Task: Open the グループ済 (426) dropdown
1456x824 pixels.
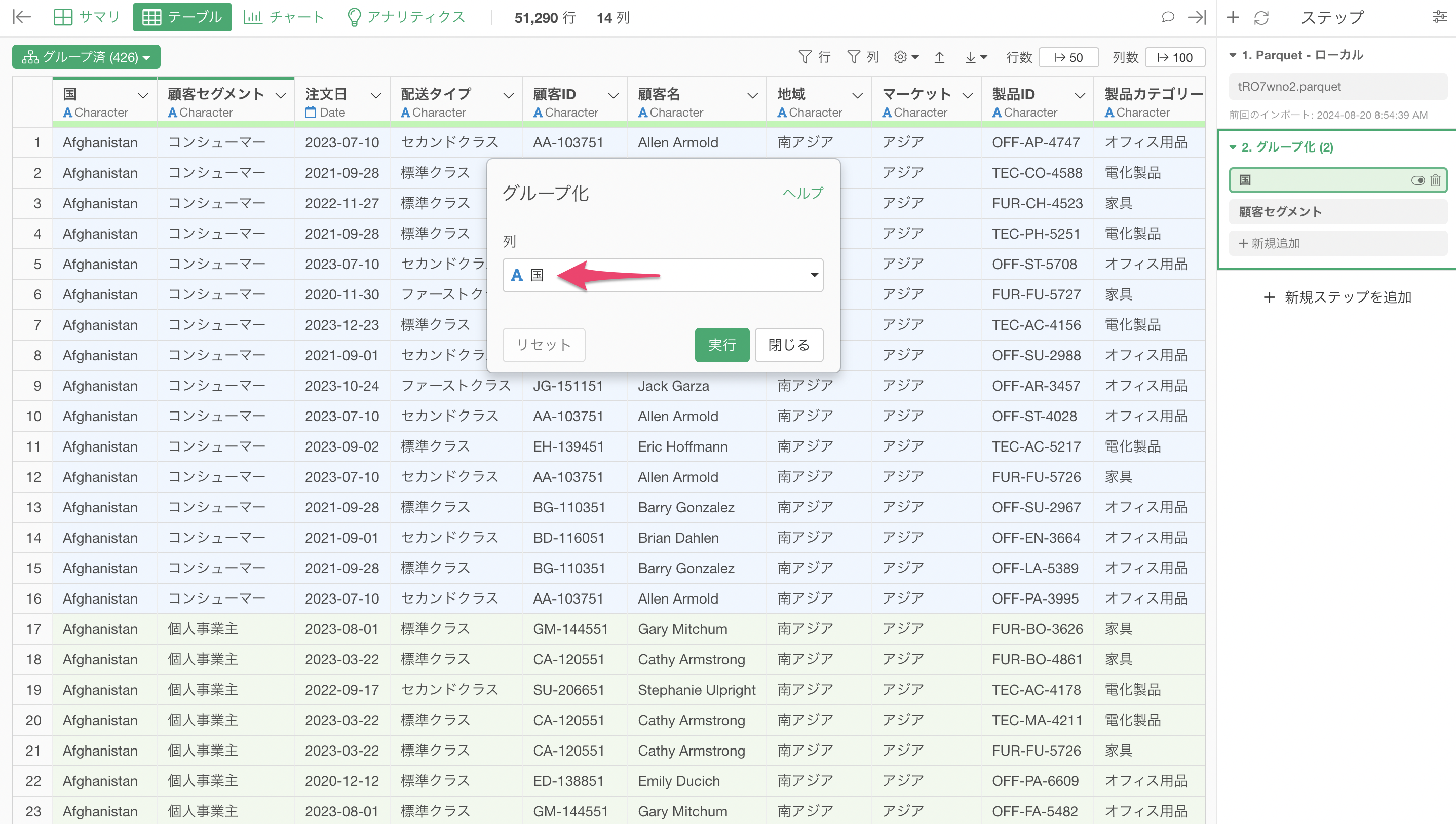Action: [87, 57]
